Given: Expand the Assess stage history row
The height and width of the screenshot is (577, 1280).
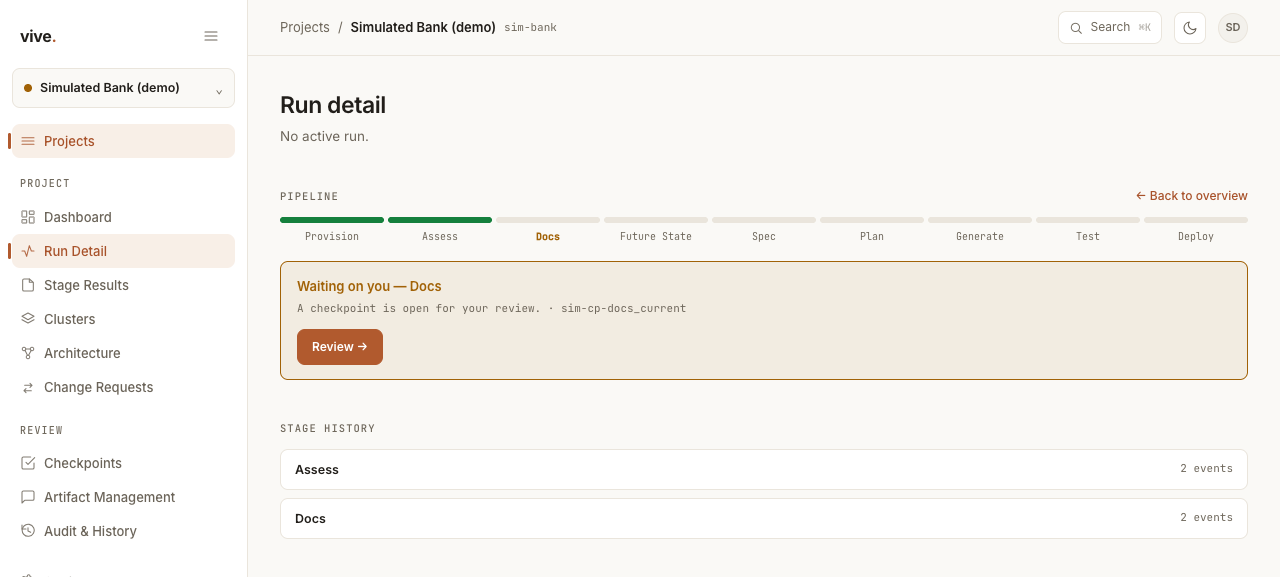Looking at the screenshot, I should (764, 469).
